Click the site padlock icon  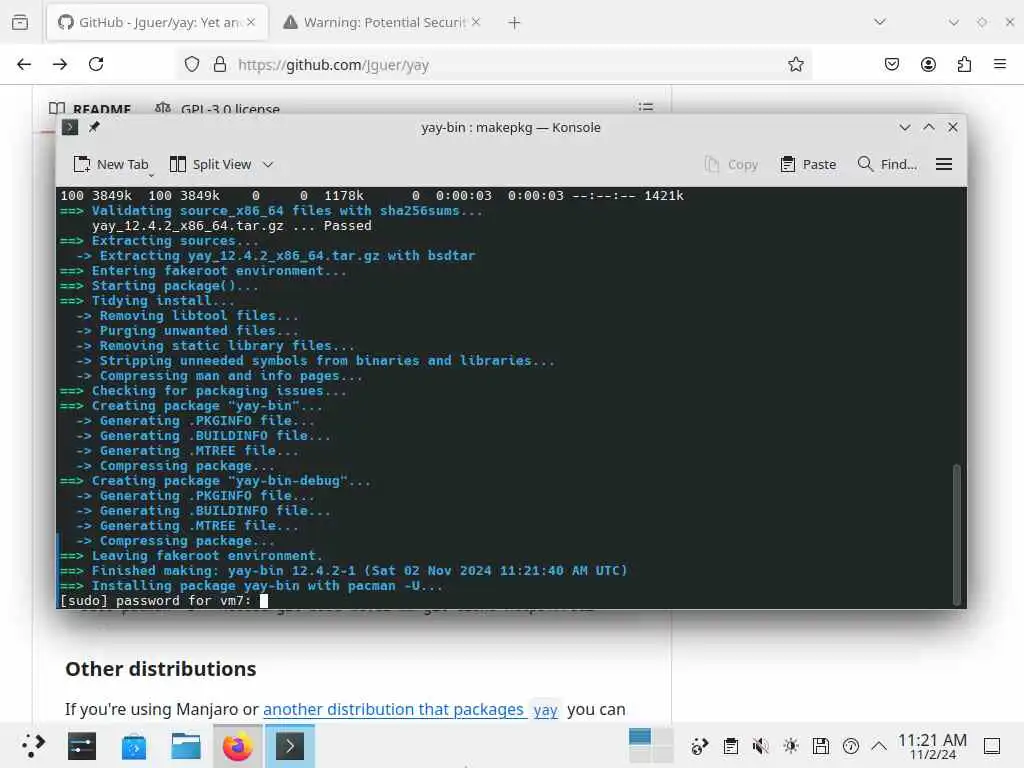pyautogui.click(x=220, y=65)
